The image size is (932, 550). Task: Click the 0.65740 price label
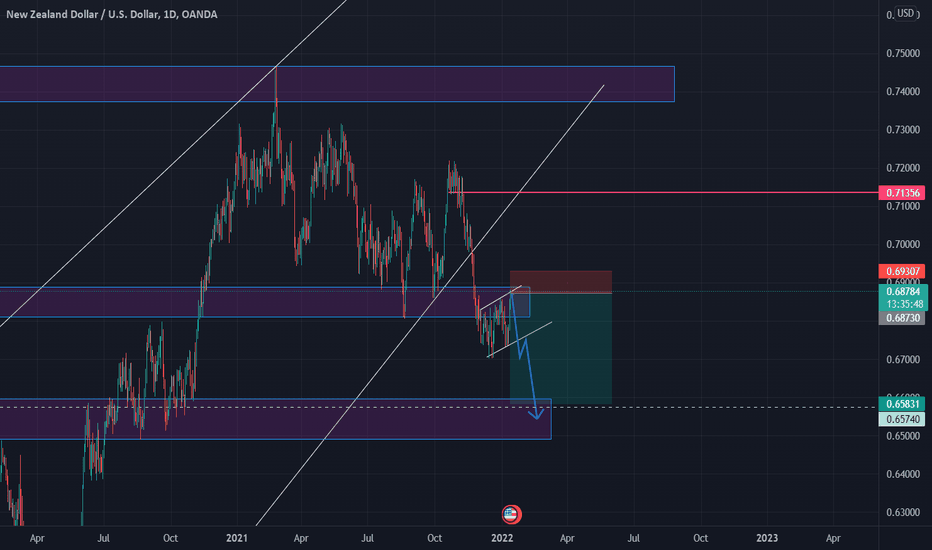click(x=902, y=419)
